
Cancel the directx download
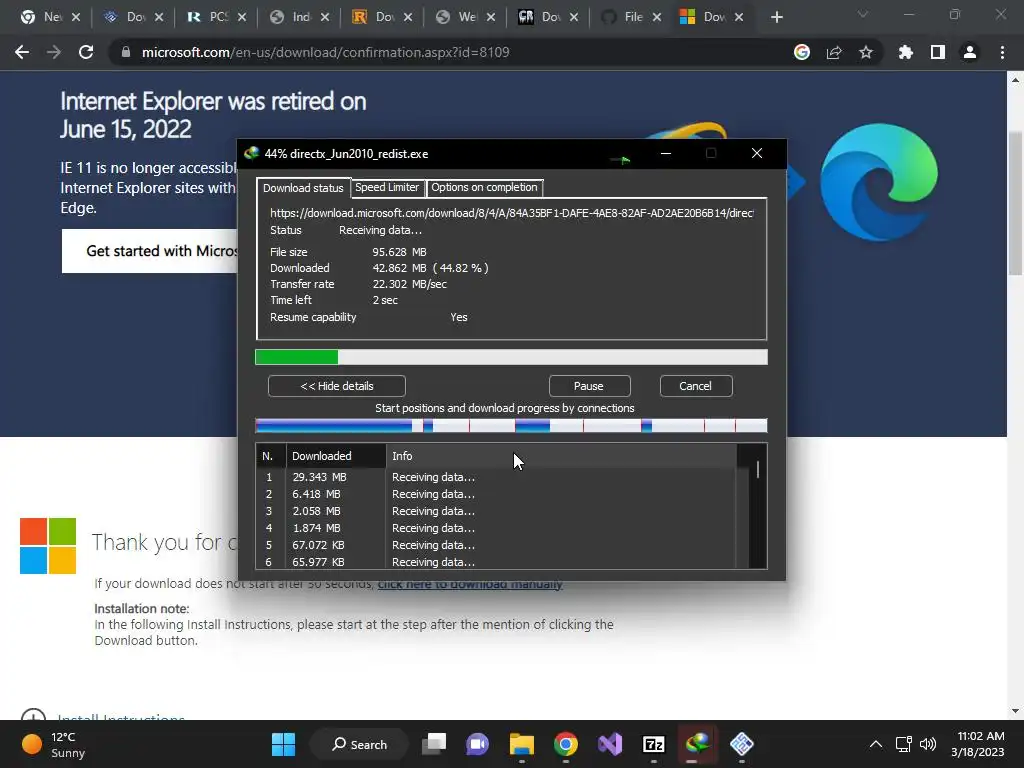(696, 386)
